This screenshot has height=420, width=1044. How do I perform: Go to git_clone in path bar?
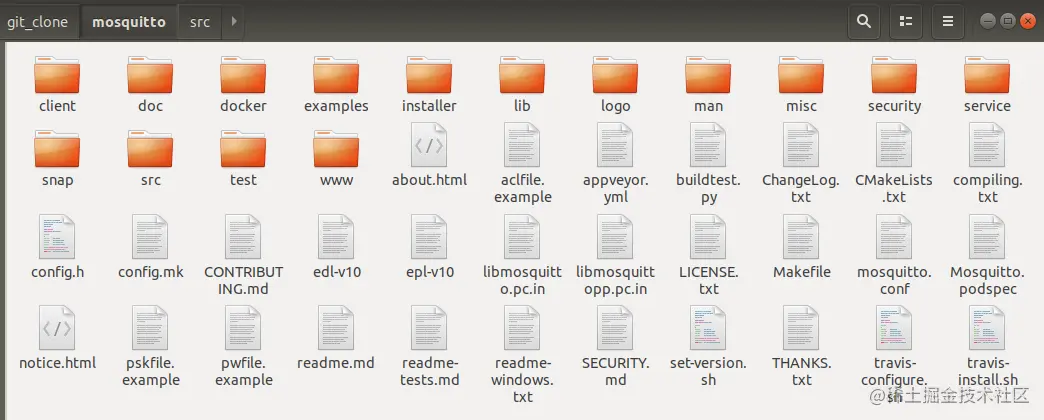(38, 22)
